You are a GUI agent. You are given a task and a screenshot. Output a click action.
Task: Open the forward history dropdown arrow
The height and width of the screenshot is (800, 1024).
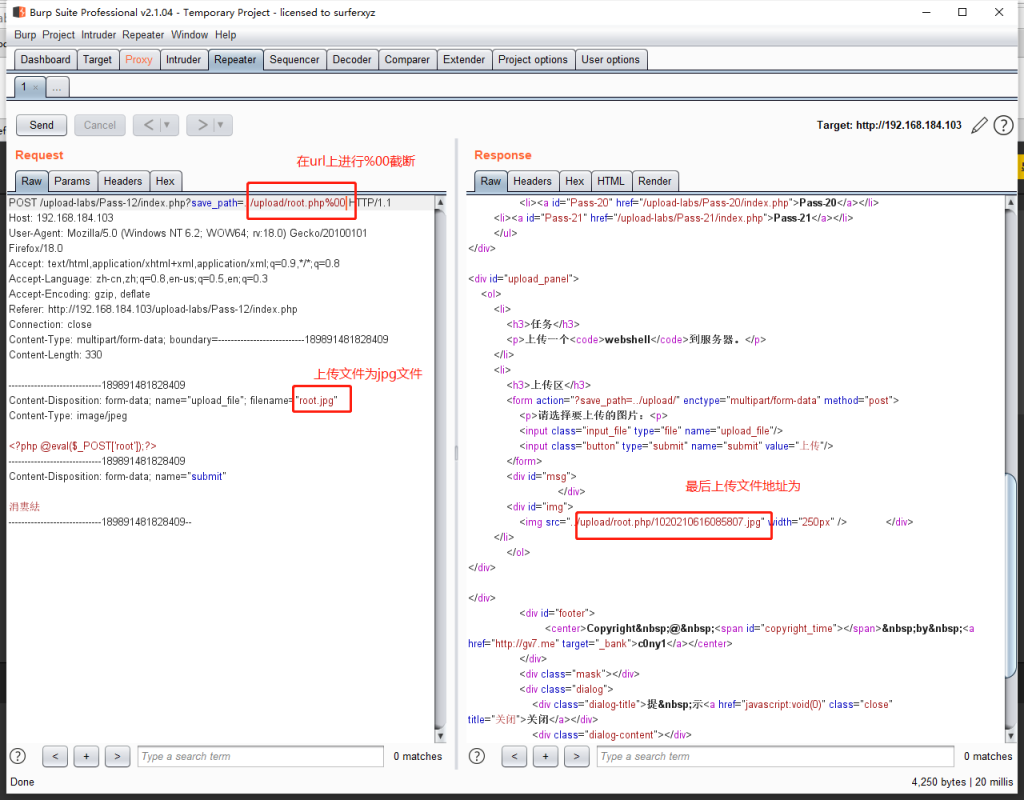point(221,125)
